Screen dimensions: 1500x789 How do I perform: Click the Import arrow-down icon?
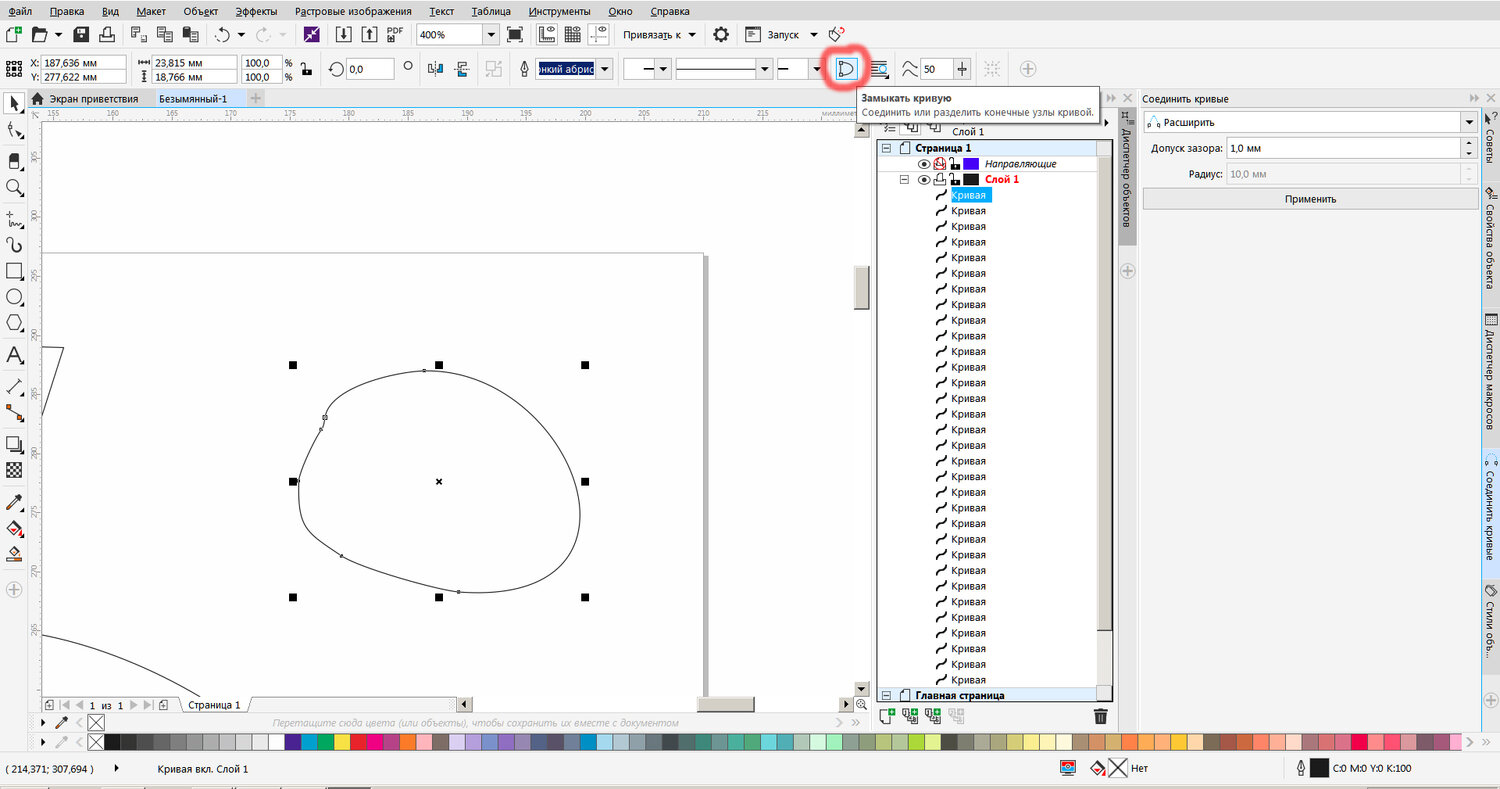343,34
